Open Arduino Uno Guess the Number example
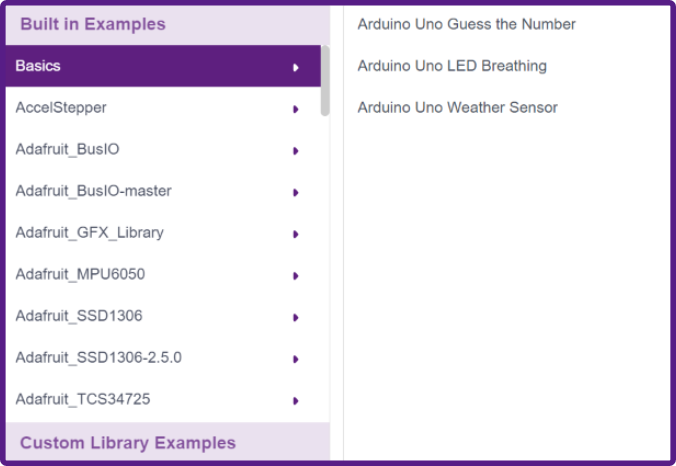Image resolution: width=676 pixels, height=466 pixels. pyautogui.click(x=466, y=25)
